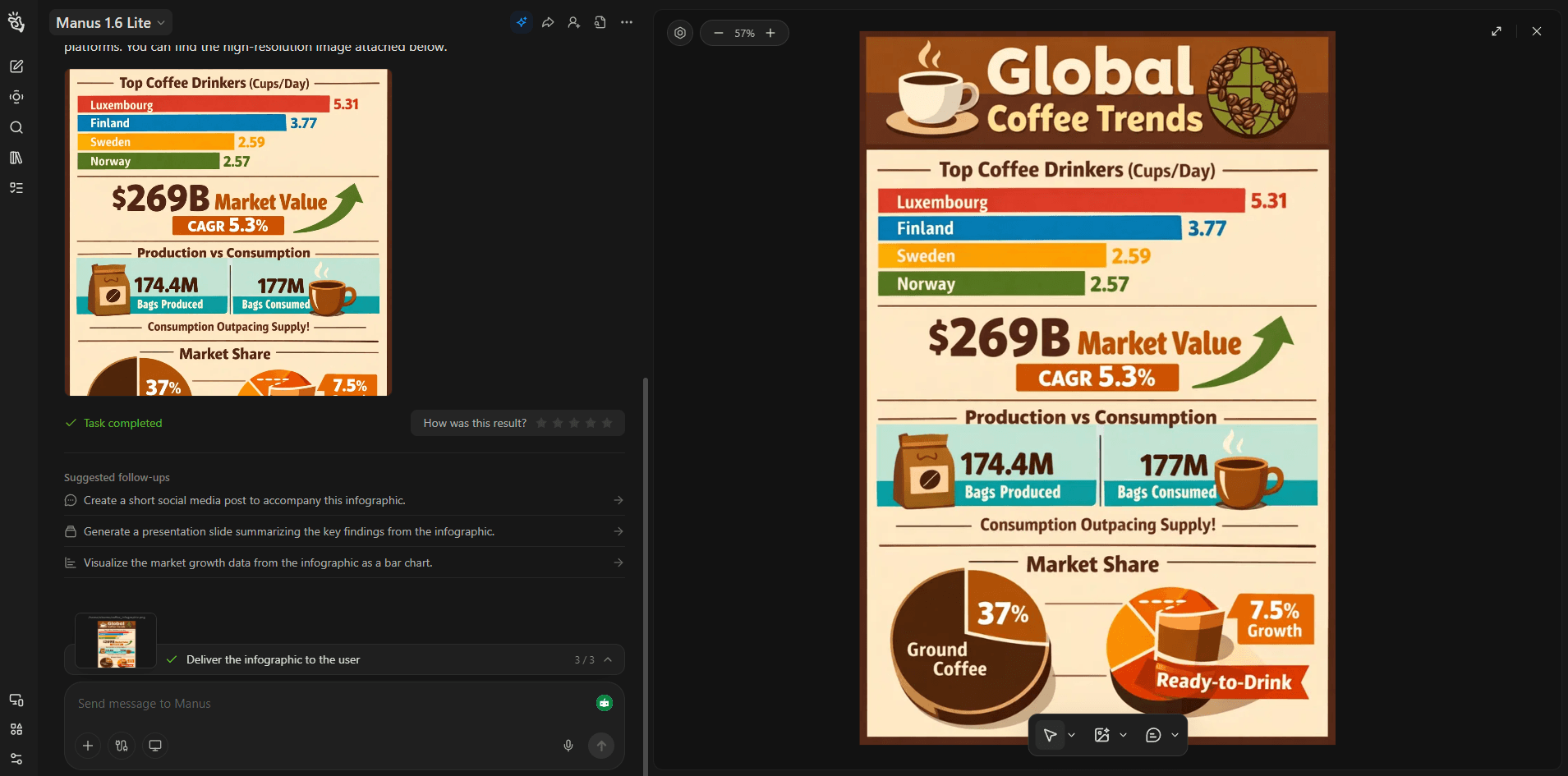Click the plus attachment button in composer
This screenshot has height=776, width=1568.
point(88,746)
